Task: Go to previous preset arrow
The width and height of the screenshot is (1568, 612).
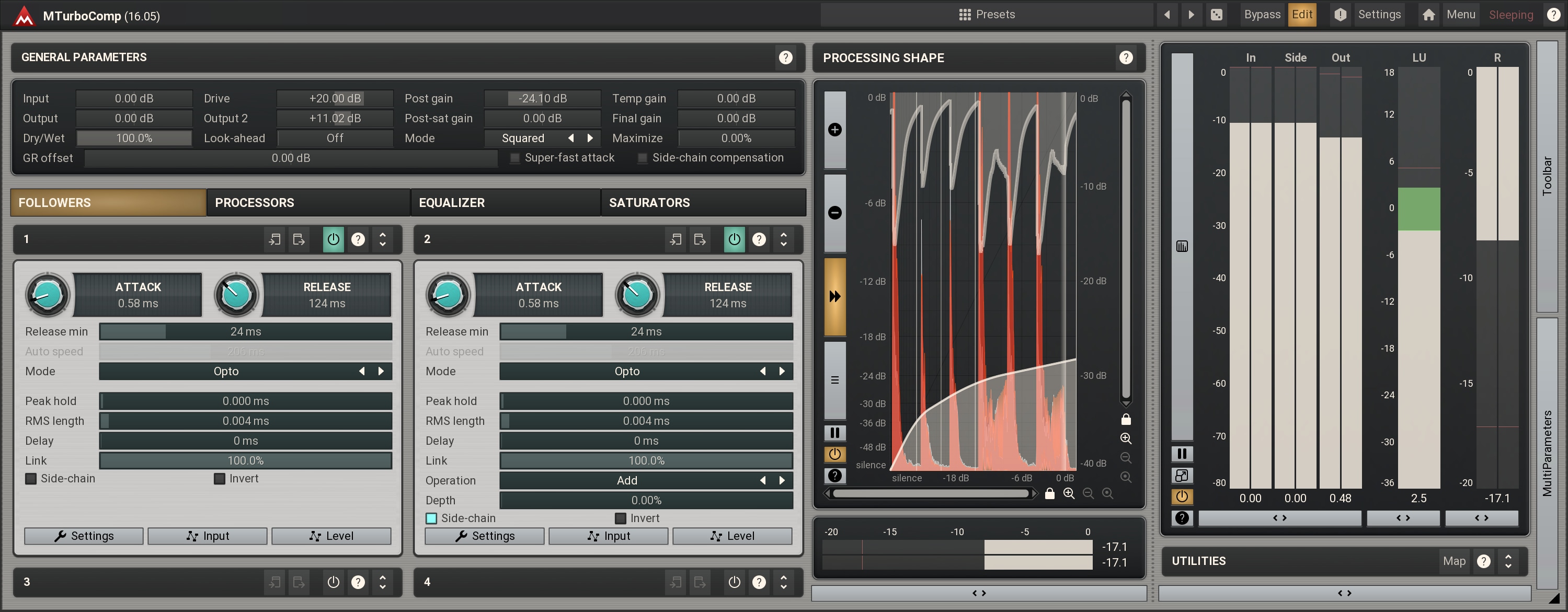Action: [x=1167, y=15]
